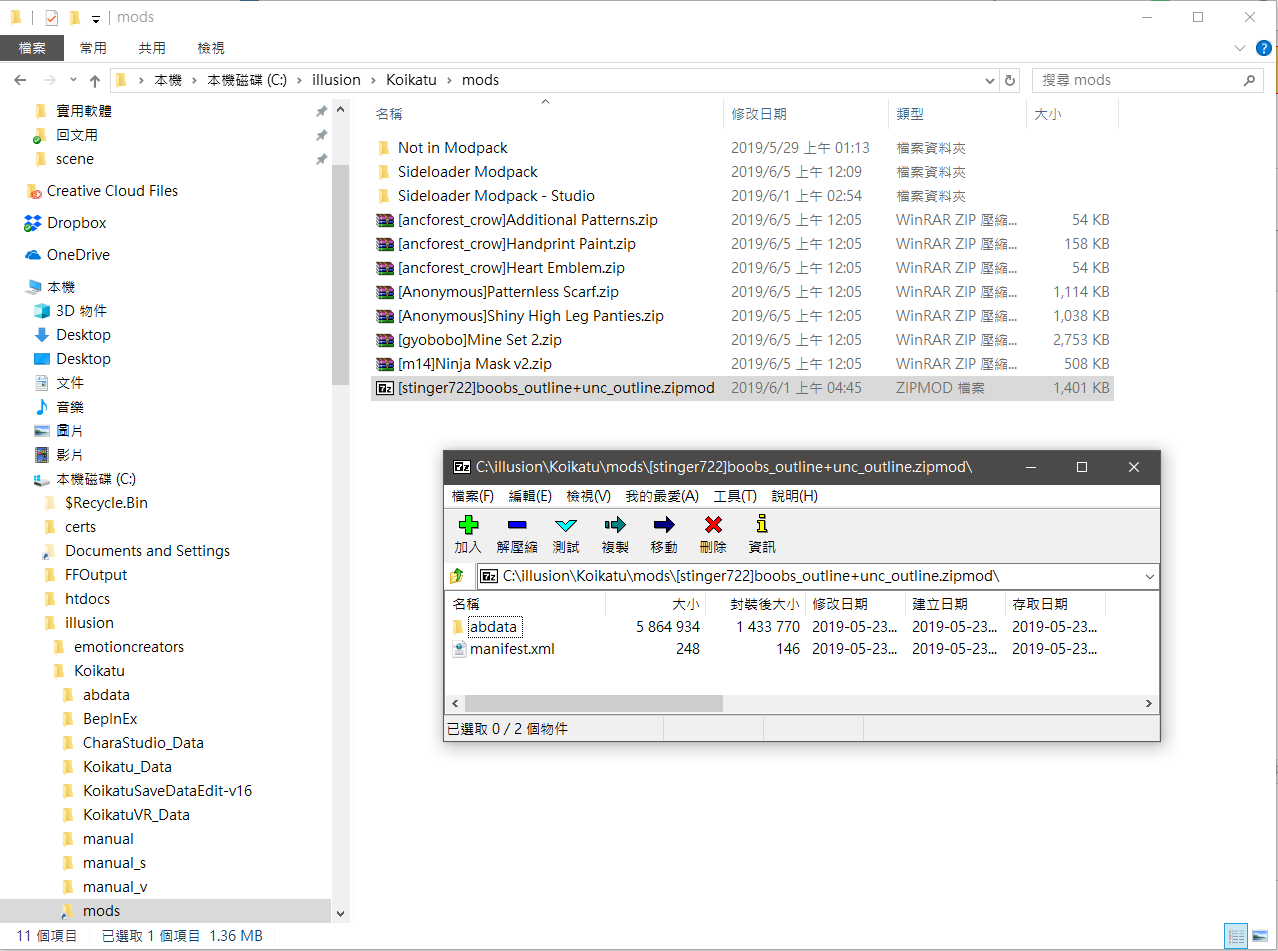This screenshot has height=951, width=1278.
Task: Click the 7-Zip Delete (刪除) red X icon
Action: [712, 533]
